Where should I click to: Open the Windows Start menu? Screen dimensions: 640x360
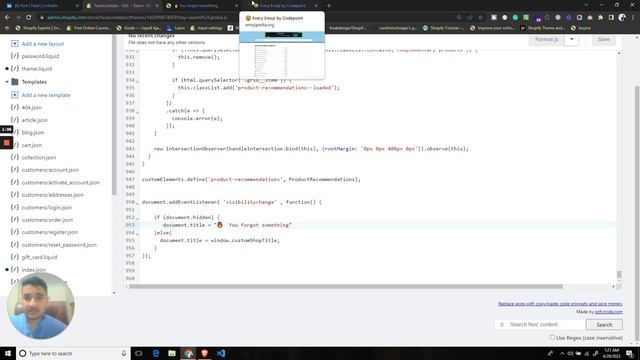[x=8, y=353]
